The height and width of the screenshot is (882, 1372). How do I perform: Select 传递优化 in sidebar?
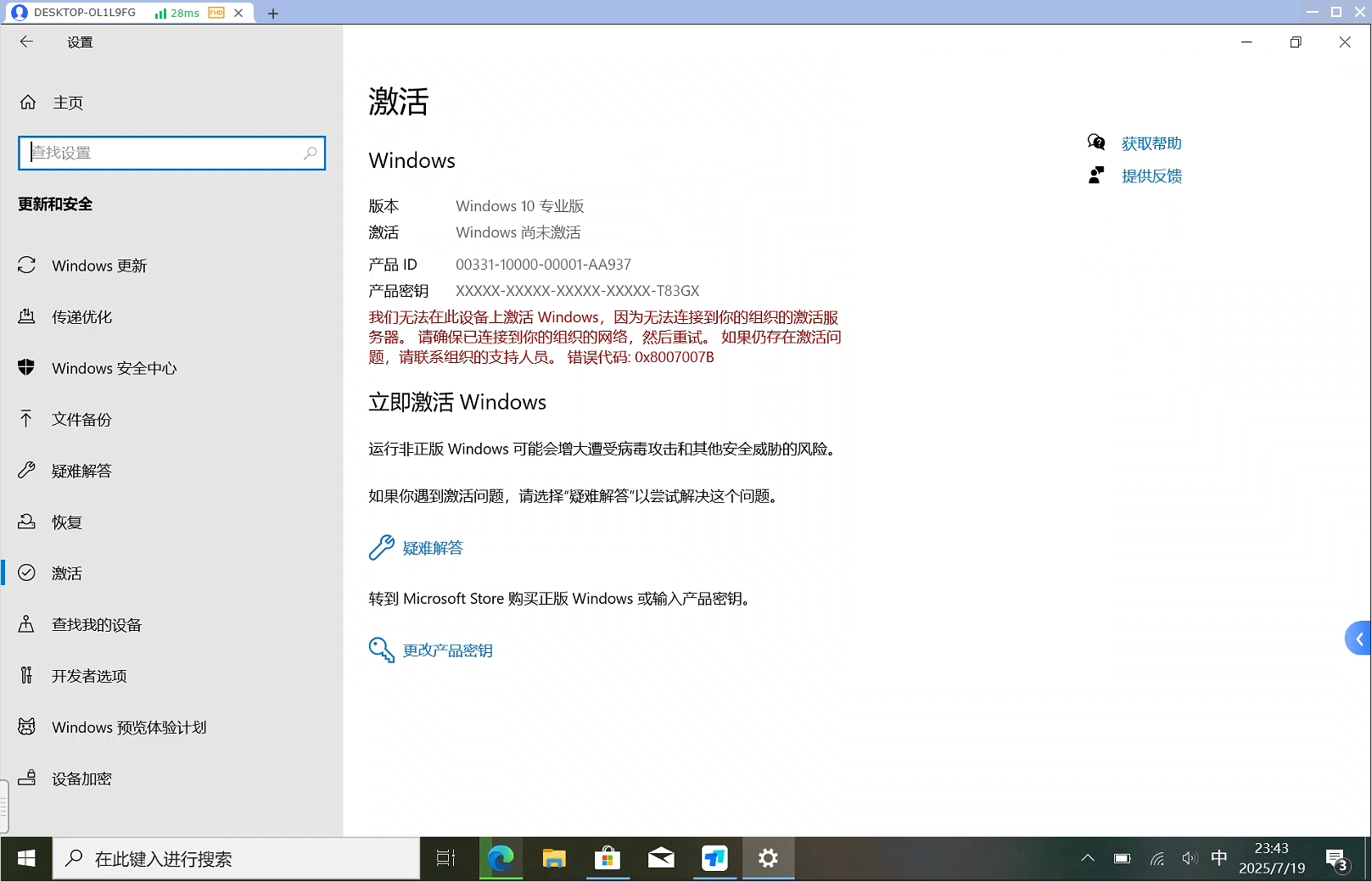81,317
